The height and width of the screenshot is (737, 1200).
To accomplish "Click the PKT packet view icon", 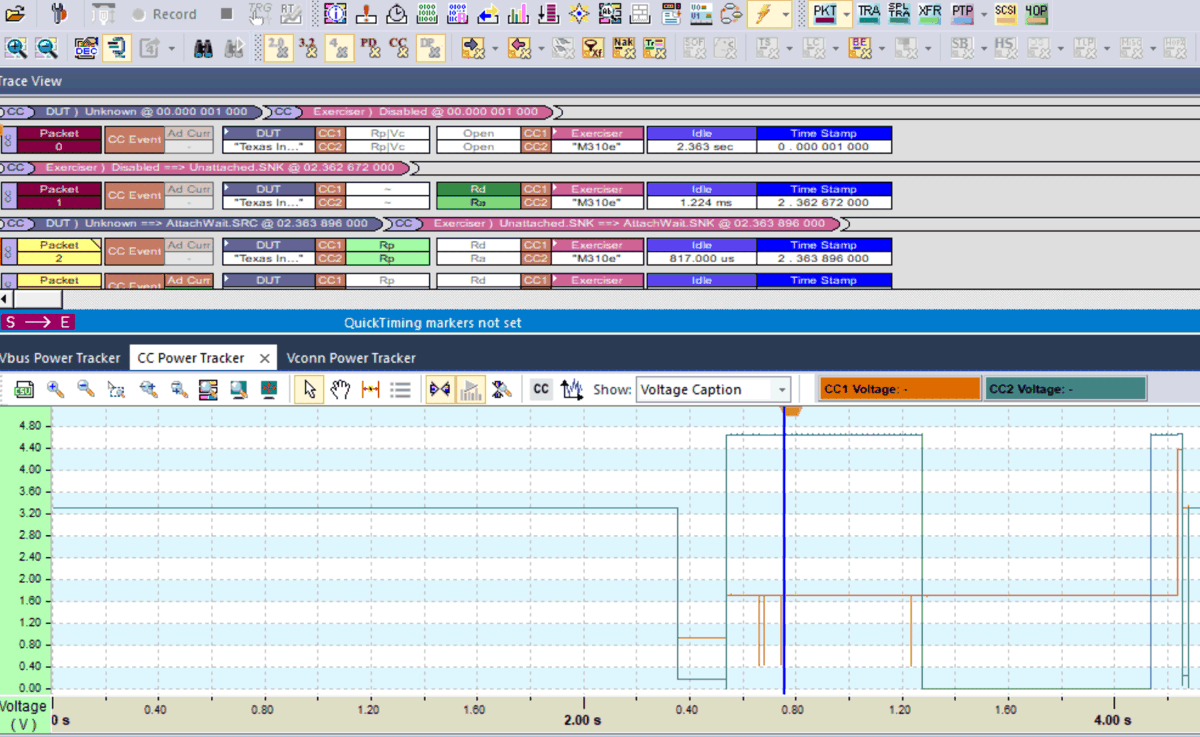I will (x=826, y=14).
